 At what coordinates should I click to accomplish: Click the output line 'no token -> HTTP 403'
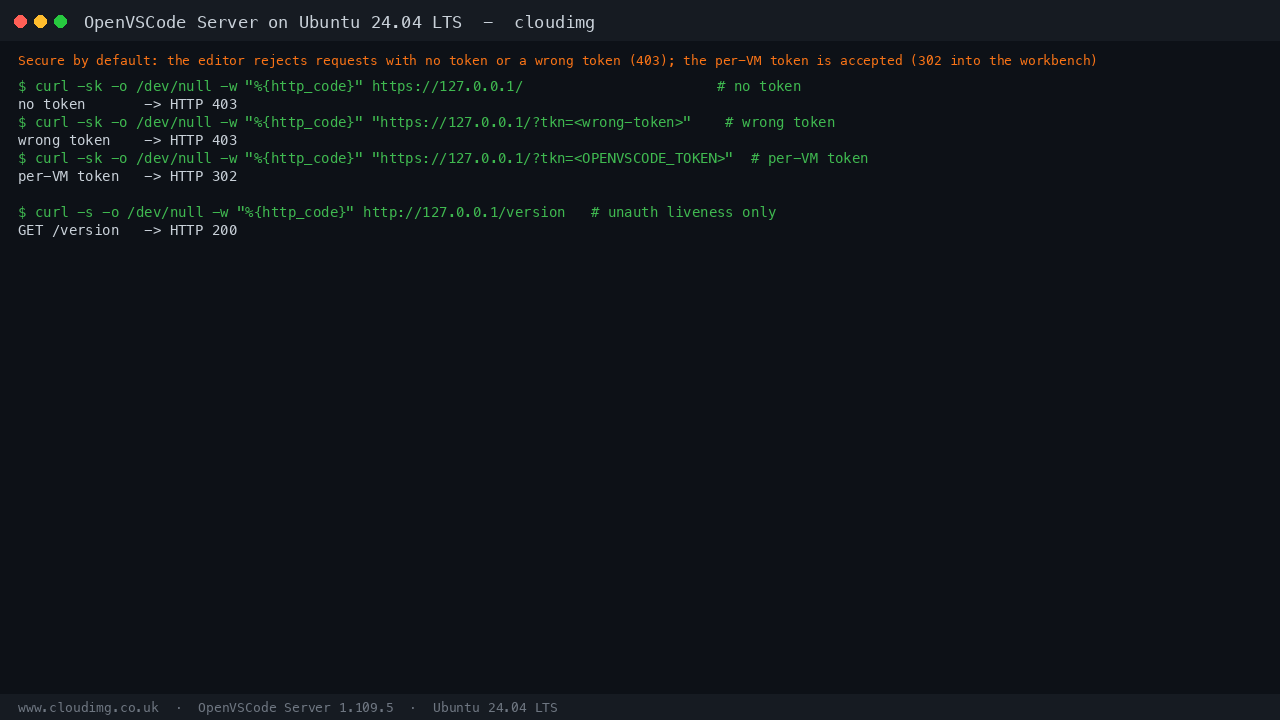tap(128, 104)
